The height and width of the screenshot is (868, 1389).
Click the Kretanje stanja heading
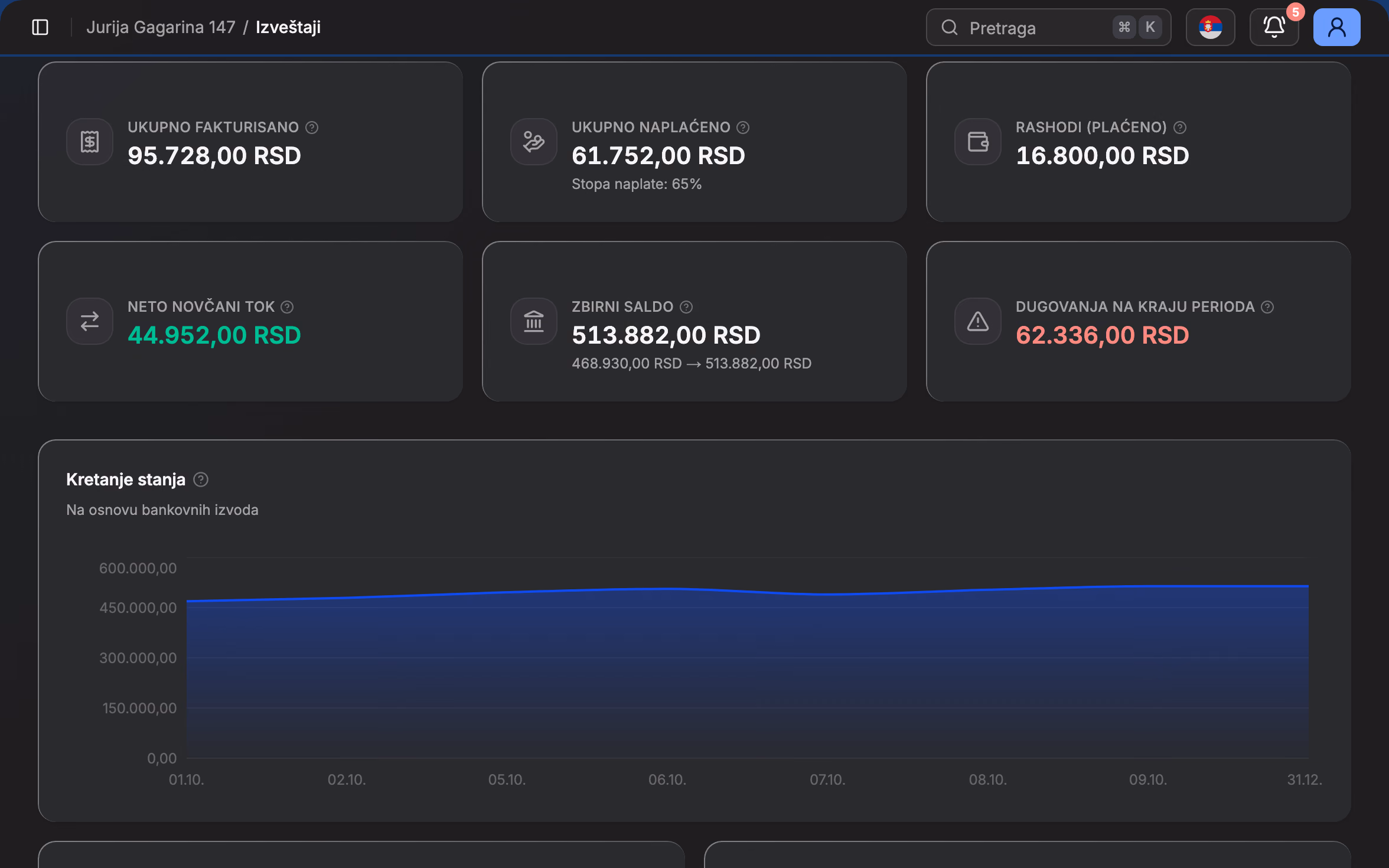tap(126, 479)
